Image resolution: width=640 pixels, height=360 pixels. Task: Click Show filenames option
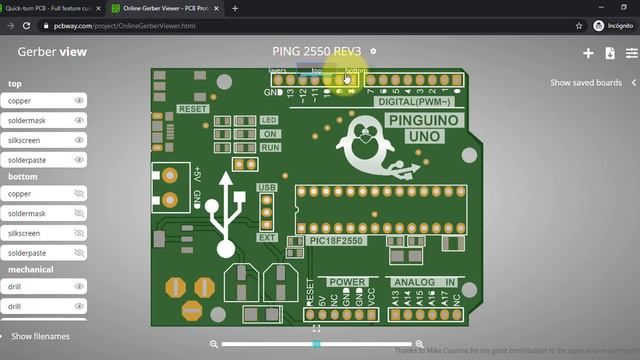(x=40, y=336)
